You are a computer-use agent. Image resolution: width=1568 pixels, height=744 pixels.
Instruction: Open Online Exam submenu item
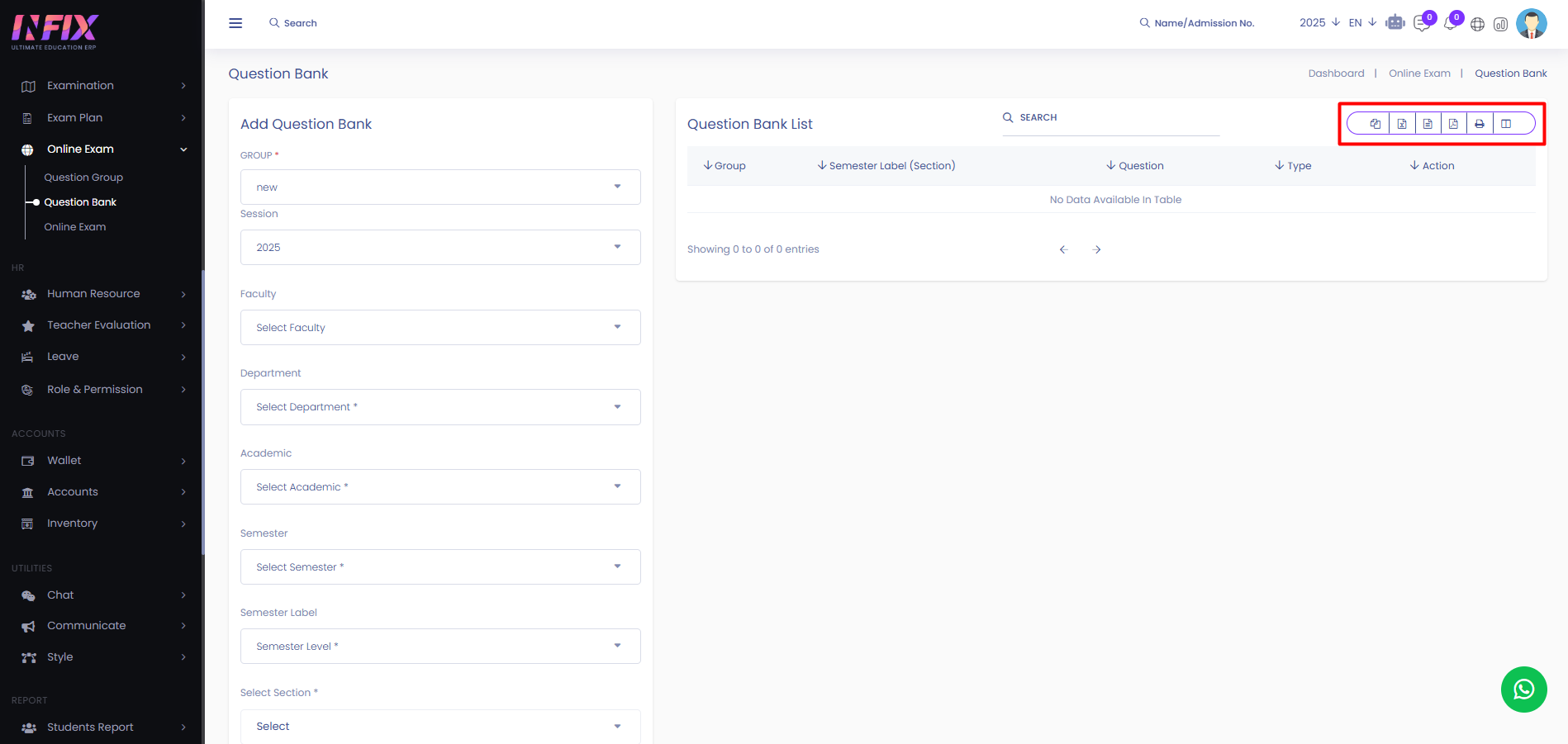(x=75, y=227)
